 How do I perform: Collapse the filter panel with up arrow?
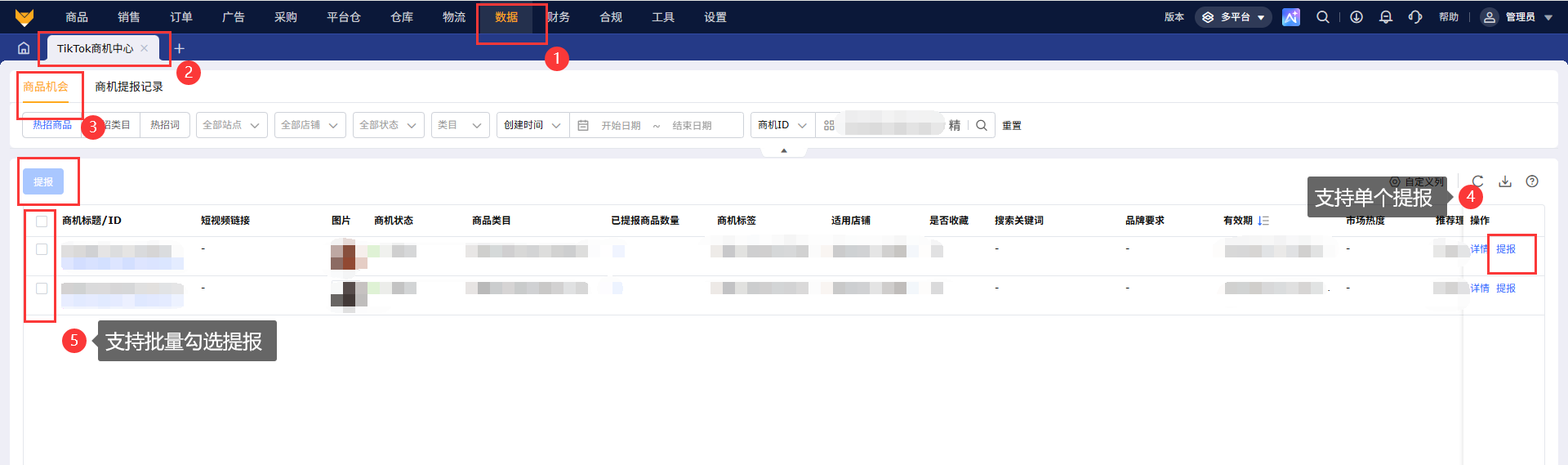pos(784,150)
